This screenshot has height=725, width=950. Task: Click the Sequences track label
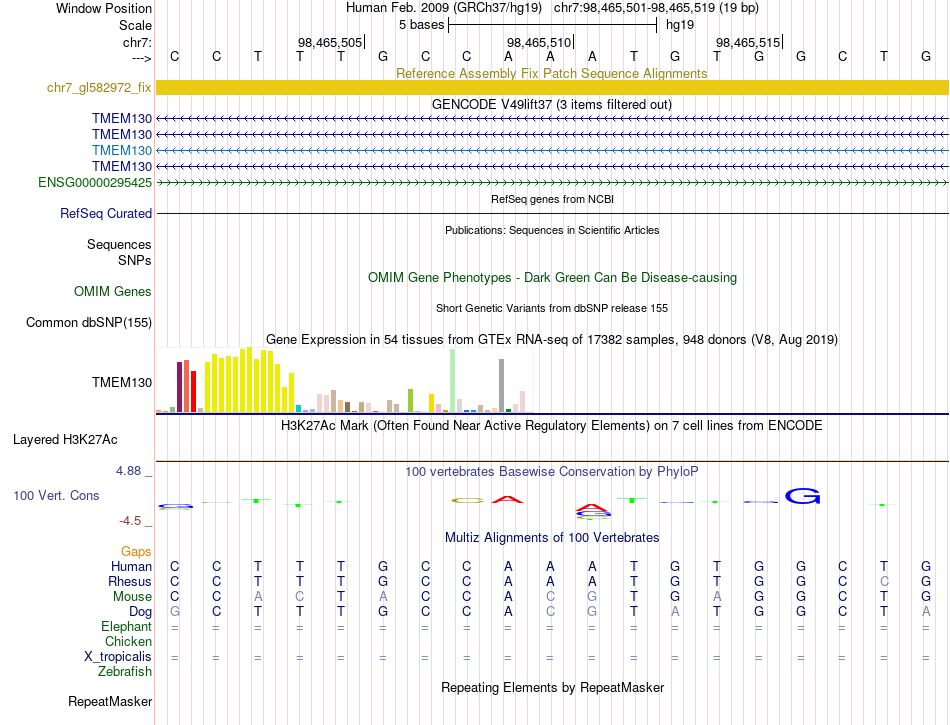coord(119,245)
